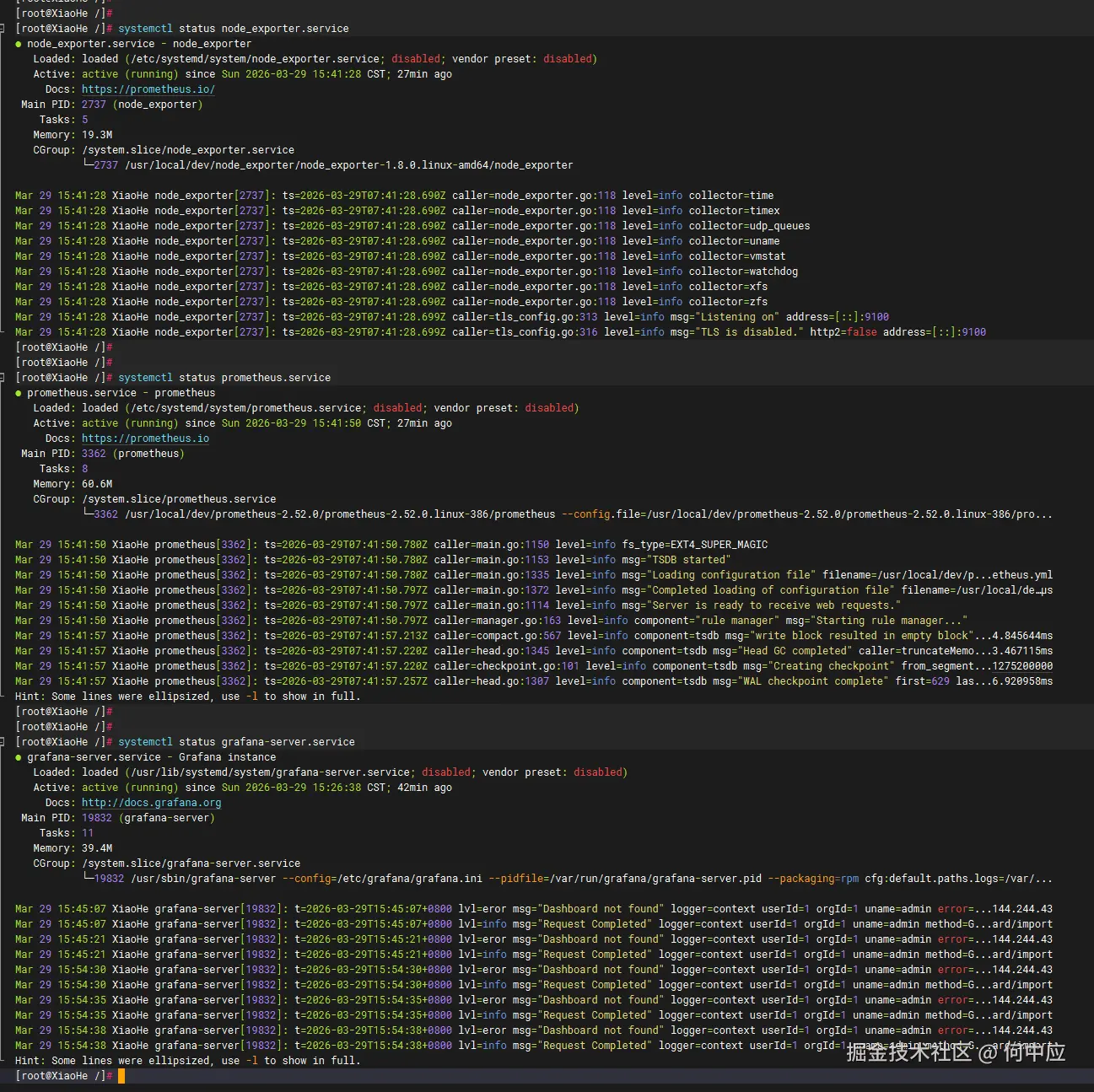Click the node_exporter binary path in CGroup line
1094x1092 pixels.
tap(349, 165)
